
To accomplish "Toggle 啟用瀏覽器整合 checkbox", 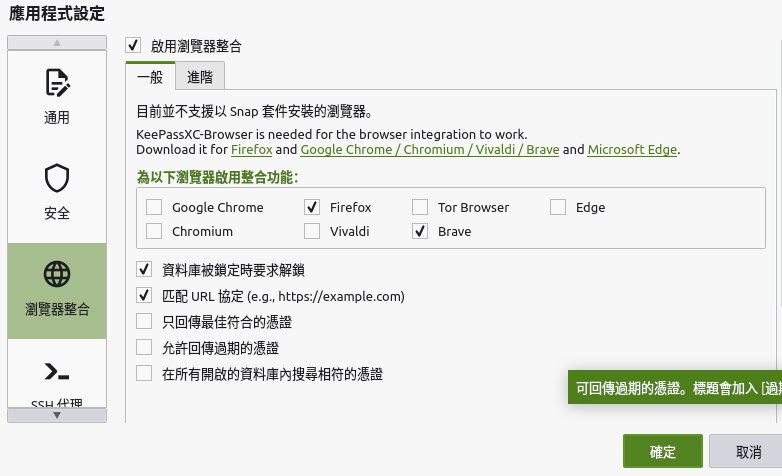I will click(x=133, y=46).
